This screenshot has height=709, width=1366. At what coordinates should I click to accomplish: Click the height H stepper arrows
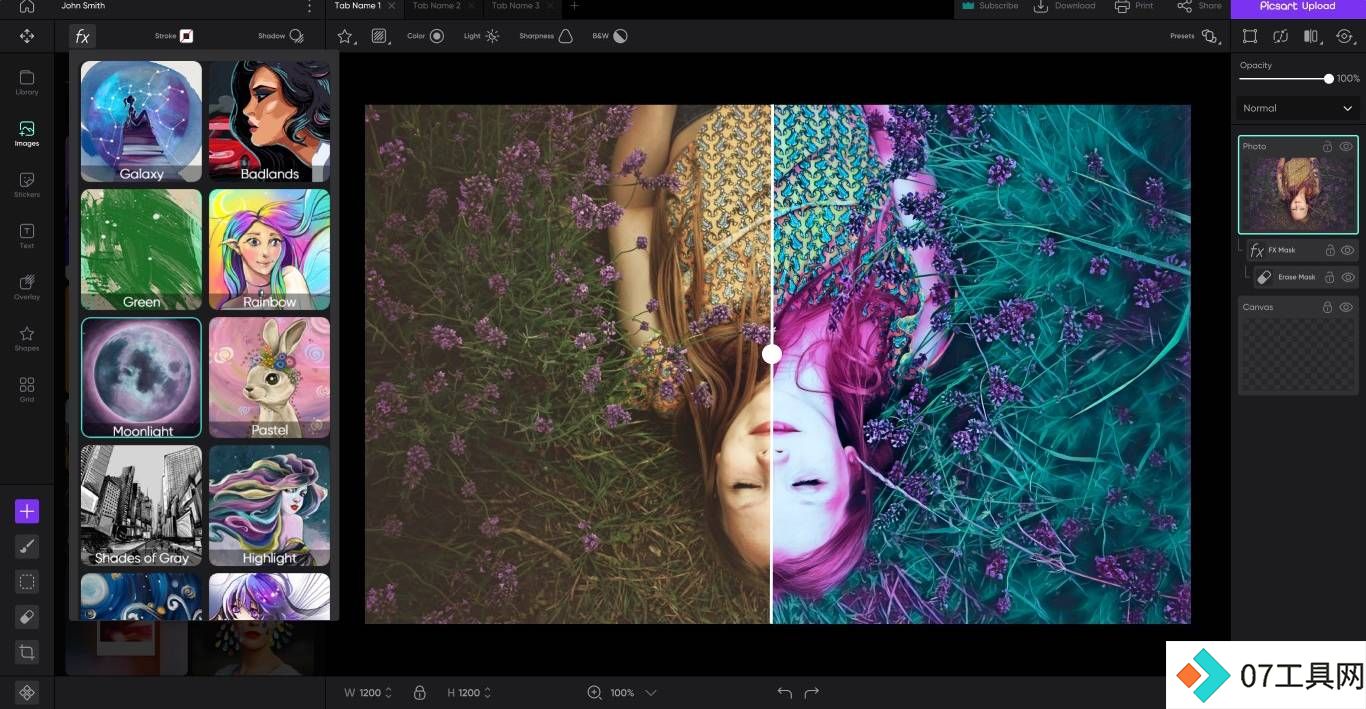coord(487,692)
